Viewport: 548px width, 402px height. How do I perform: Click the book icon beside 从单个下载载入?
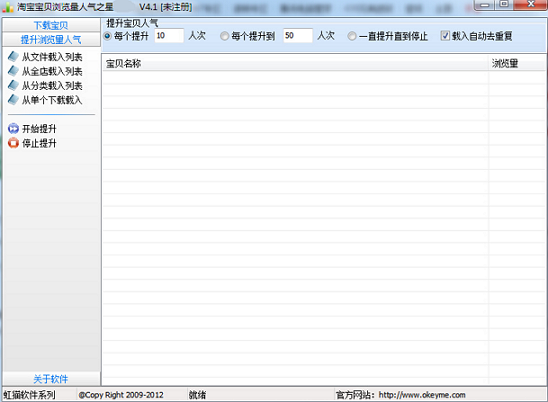point(13,100)
